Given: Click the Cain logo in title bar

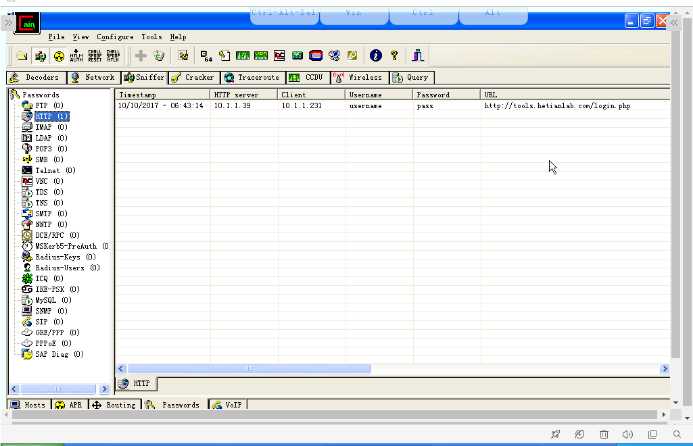Looking at the screenshot, I should click(x=27, y=23).
